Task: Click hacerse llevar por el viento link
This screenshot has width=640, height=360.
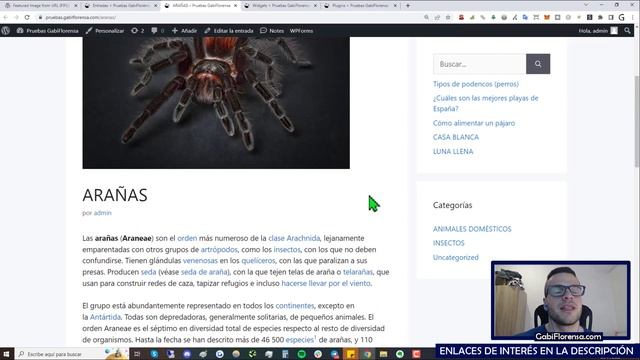Action: (326, 283)
